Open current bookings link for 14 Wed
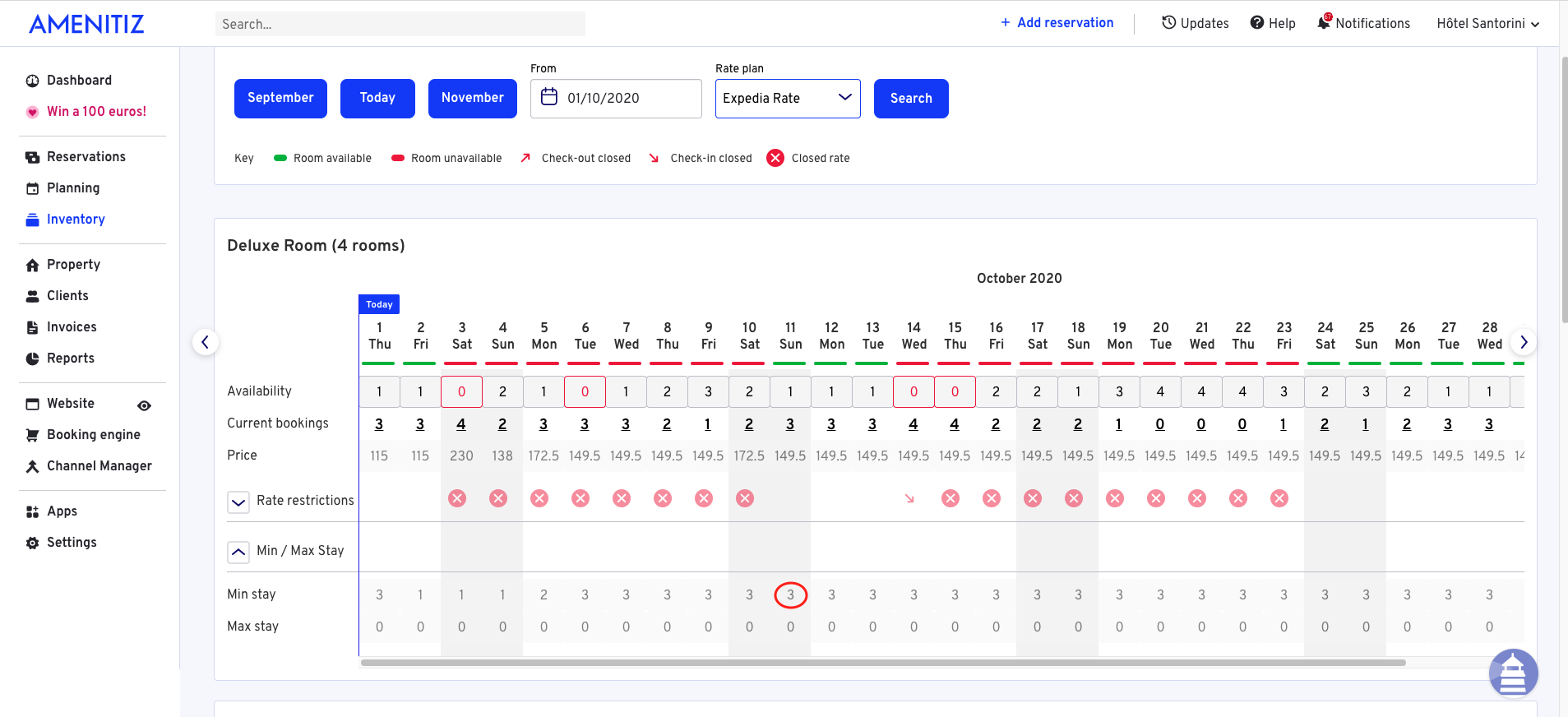The height and width of the screenshot is (717, 1568). tap(914, 424)
